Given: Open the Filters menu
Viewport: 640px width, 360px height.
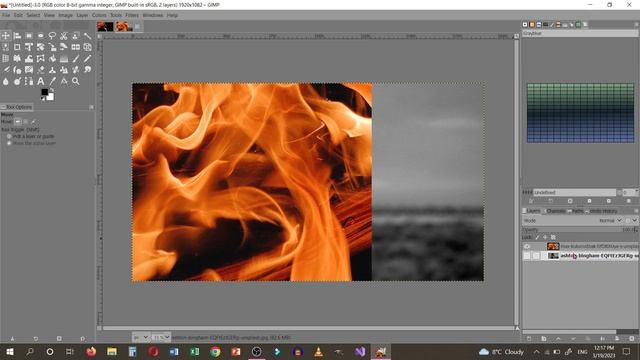Looking at the screenshot, I should pyautogui.click(x=132, y=15).
